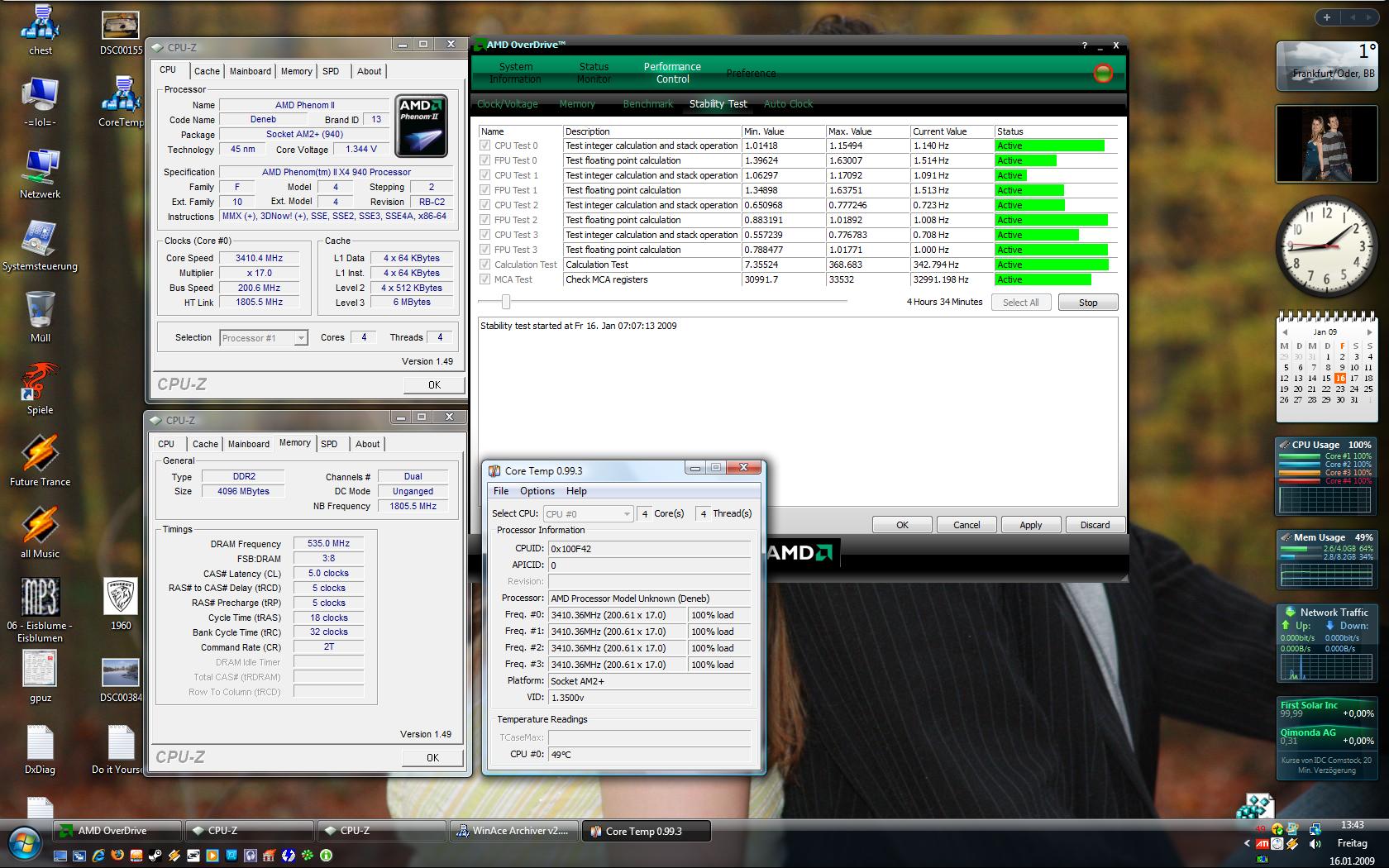Click the sidebar add gadgets plus button
The image size is (1389, 868).
[1327, 17]
